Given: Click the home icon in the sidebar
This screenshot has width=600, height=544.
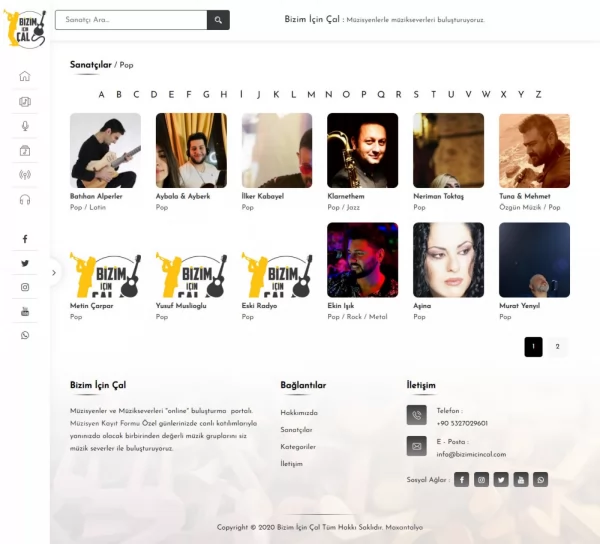Looking at the screenshot, I should 24,76.
